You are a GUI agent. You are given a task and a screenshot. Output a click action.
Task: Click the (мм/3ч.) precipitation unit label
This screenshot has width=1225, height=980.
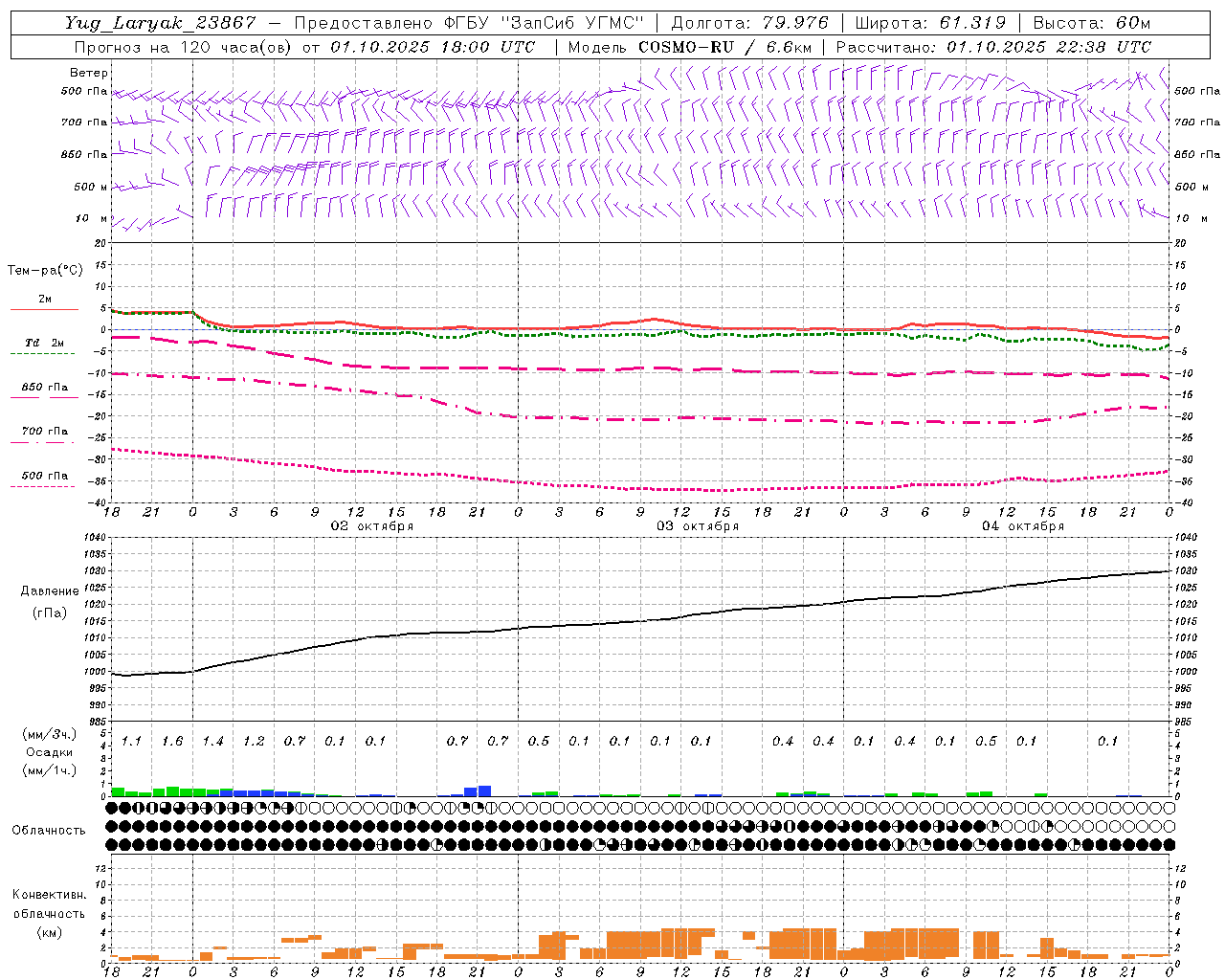(x=49, y=734)
